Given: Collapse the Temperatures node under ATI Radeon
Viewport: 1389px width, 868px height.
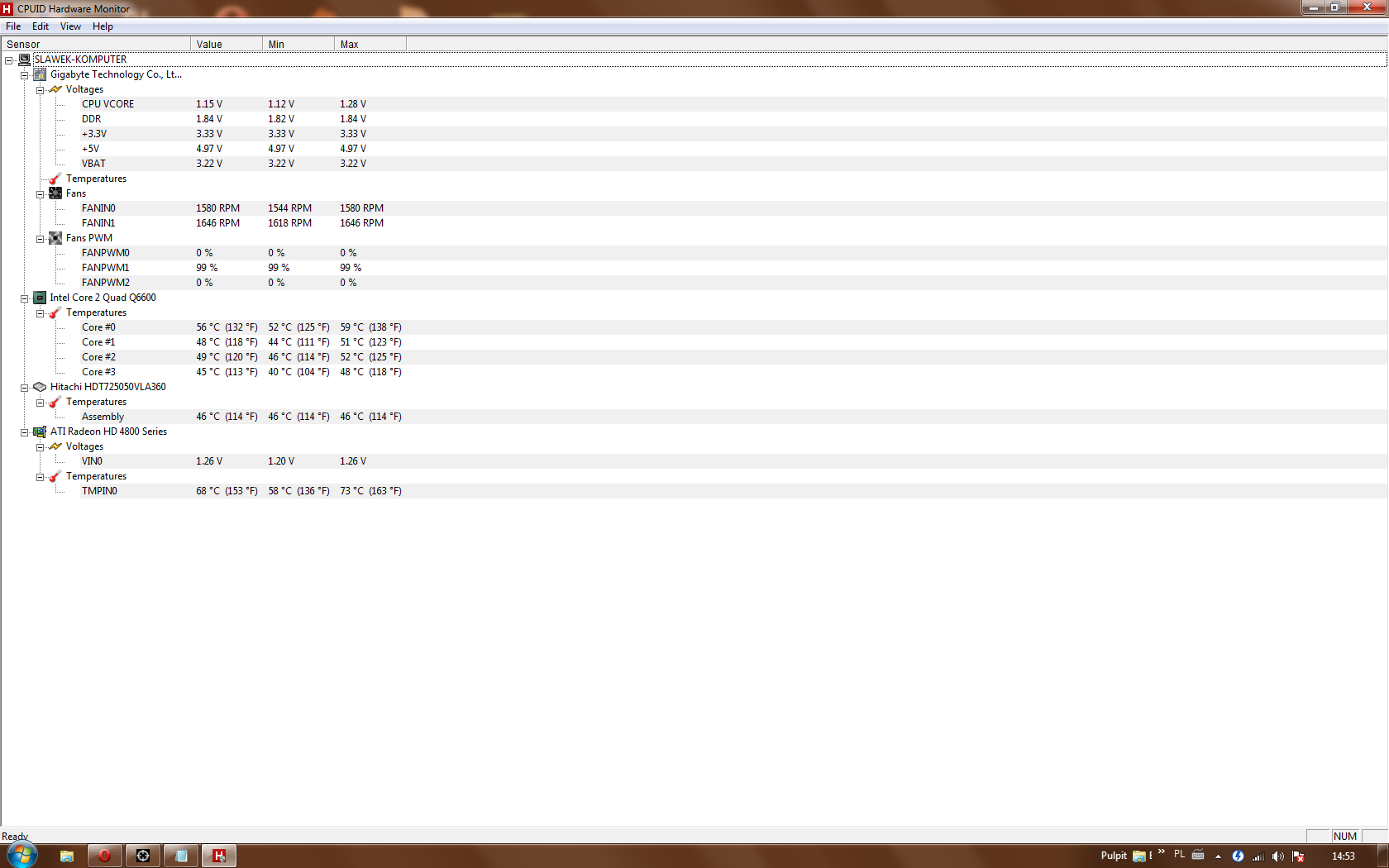Looking at the screenshot, I should 40,477.
